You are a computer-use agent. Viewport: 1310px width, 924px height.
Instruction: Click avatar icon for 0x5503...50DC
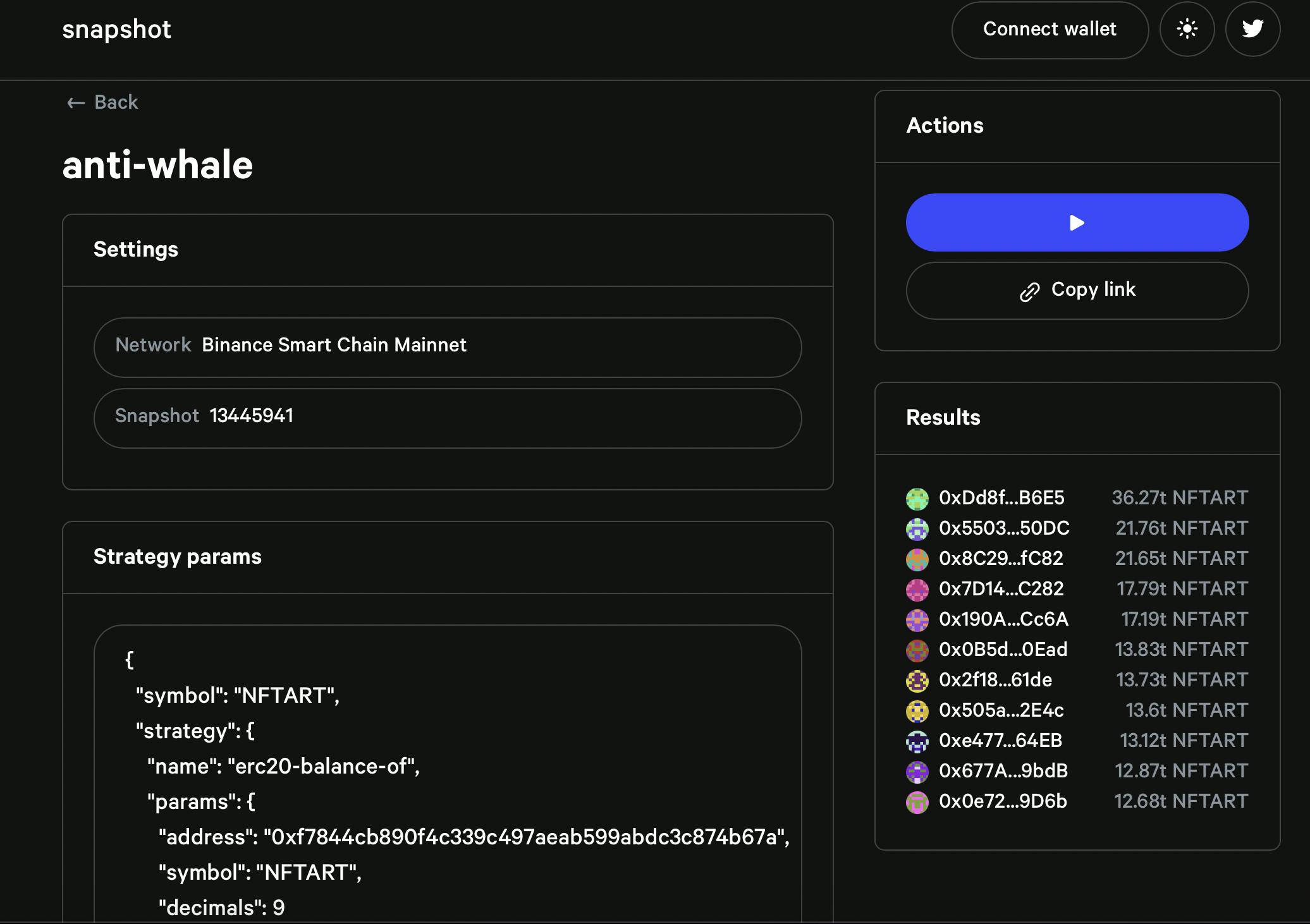(917, 529)
